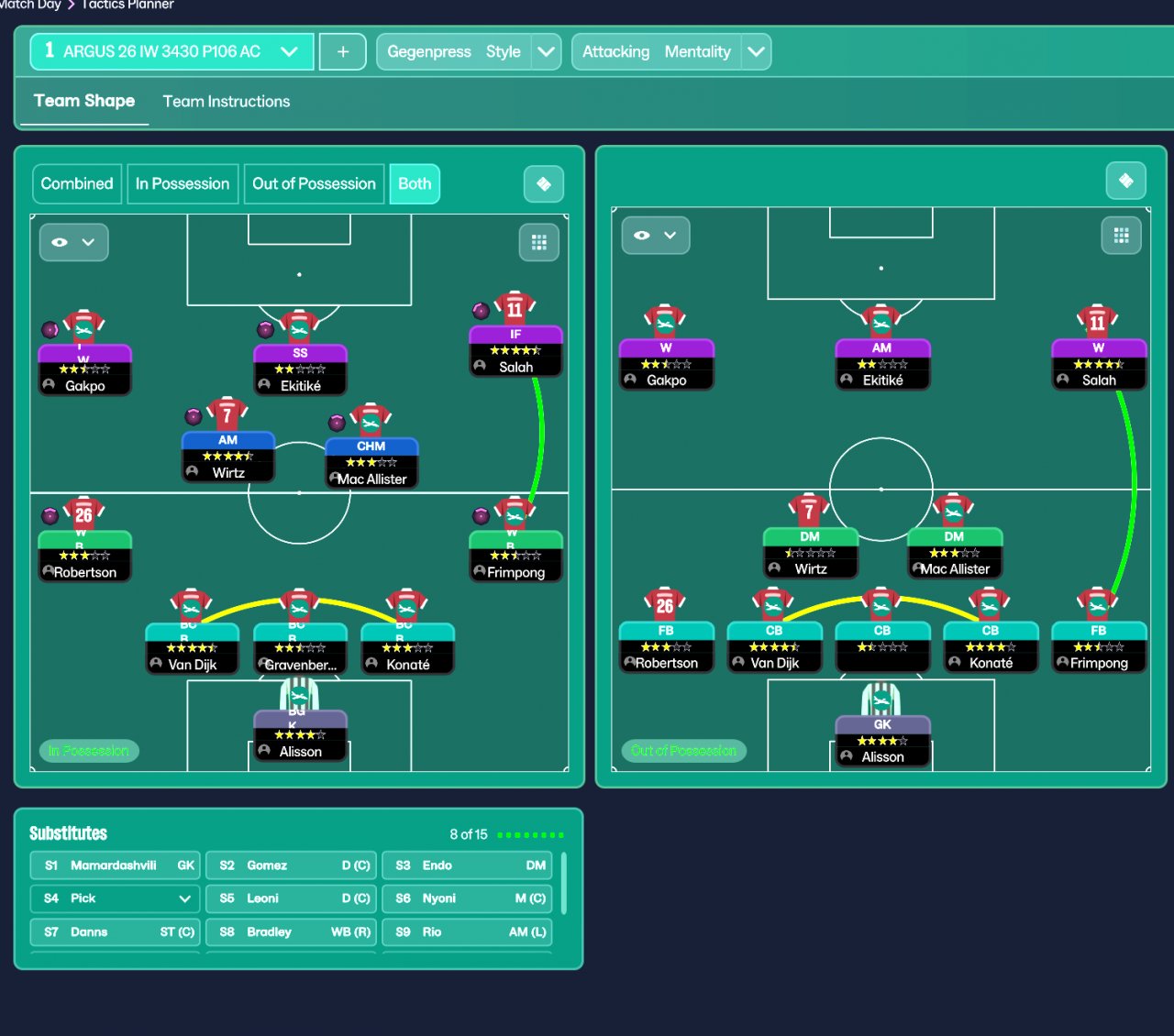Click Salah's IF role card on the In Possession pitch

(x=515, y=351)
